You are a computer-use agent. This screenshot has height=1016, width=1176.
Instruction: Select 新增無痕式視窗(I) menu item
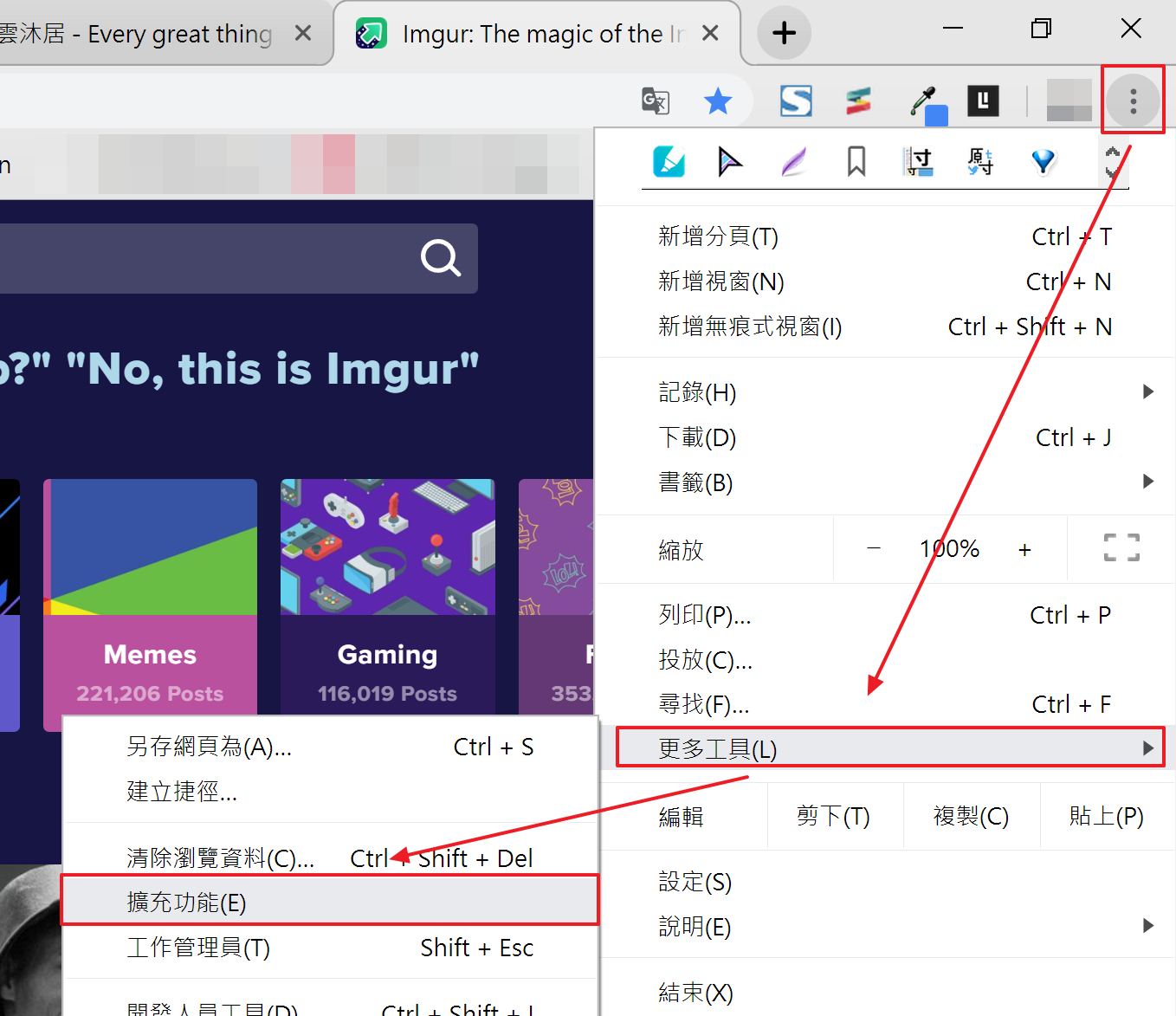pyautogui.click(x=885, y=327)
